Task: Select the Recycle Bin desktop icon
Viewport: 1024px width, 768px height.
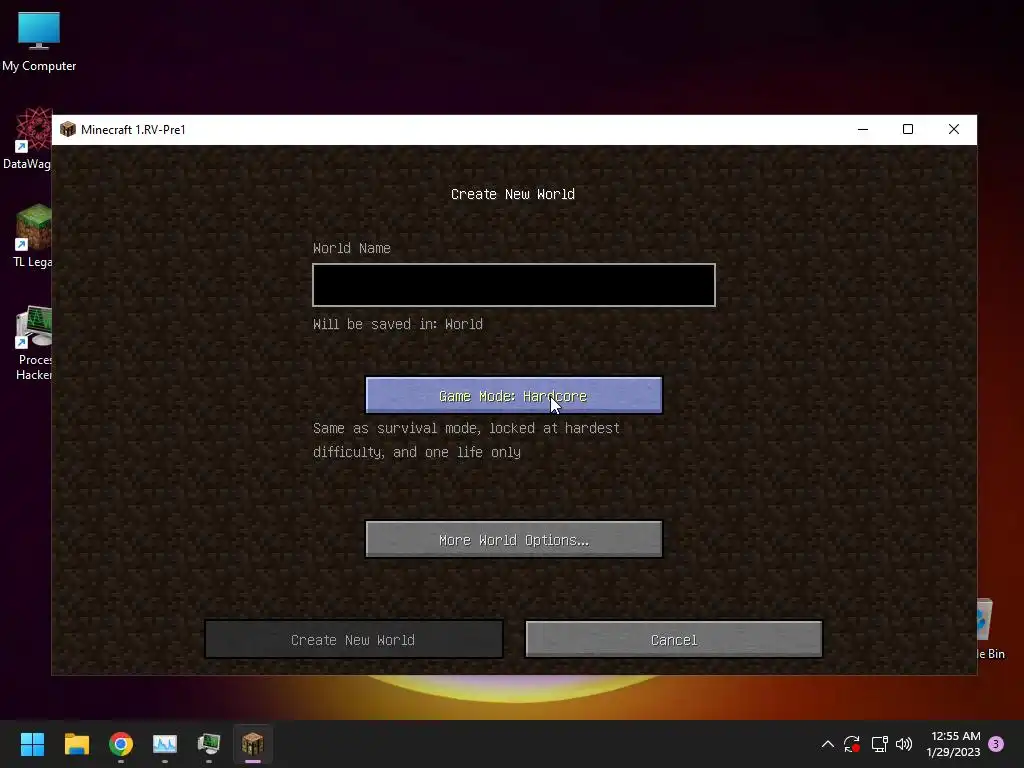Action: (x=991, y=630)
